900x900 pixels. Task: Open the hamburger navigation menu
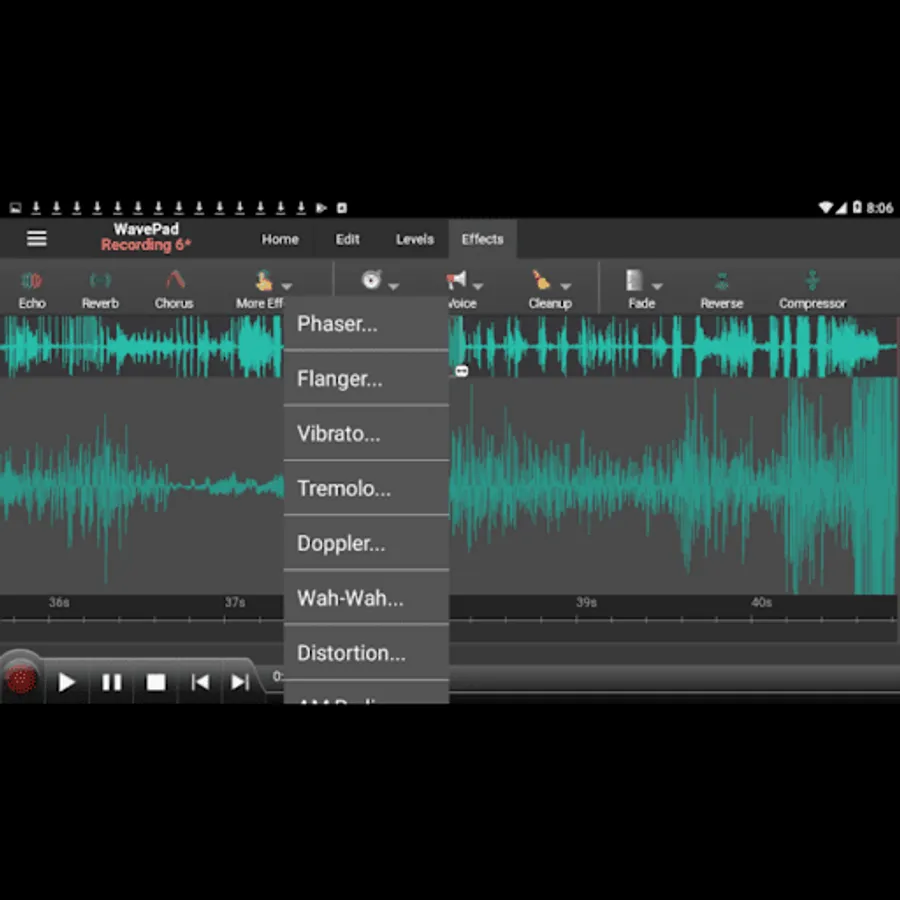click(36, 238)
